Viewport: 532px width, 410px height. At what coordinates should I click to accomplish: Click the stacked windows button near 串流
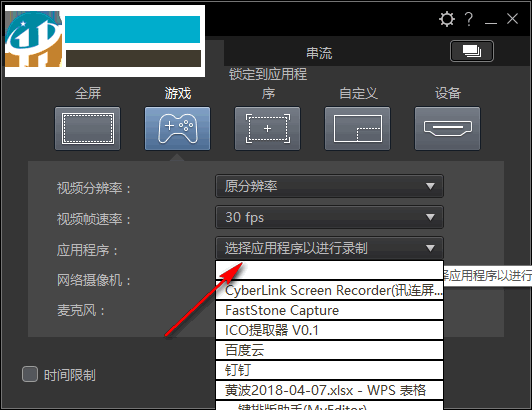472,51
